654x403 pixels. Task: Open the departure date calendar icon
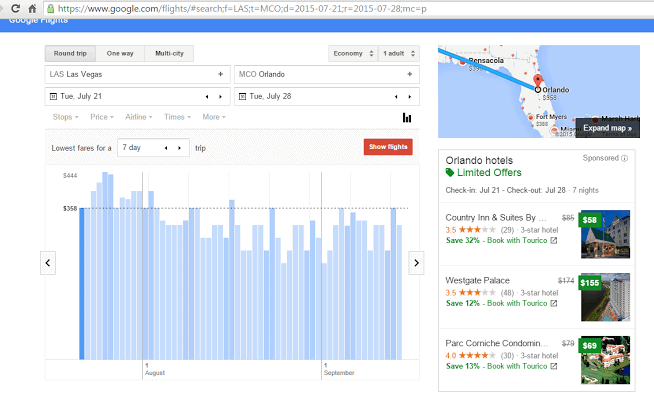pyautogui.click(x=53, y=96)
